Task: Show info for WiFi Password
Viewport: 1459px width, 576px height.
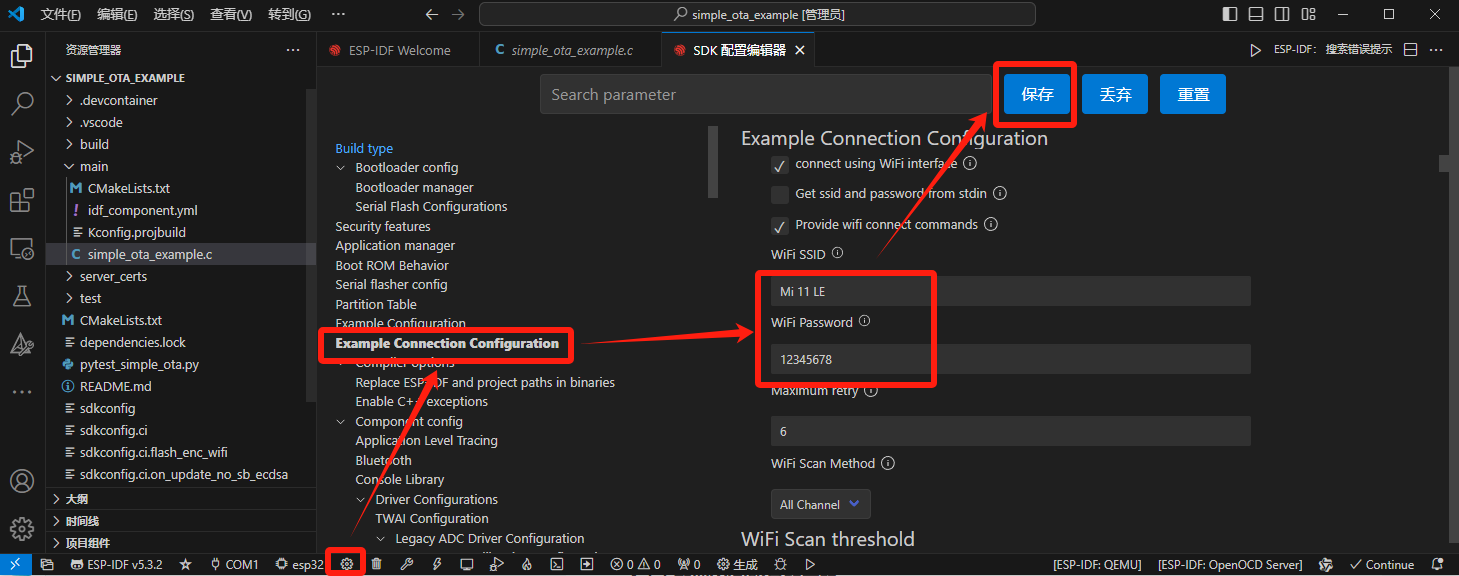Action: (x=865, y=322)
